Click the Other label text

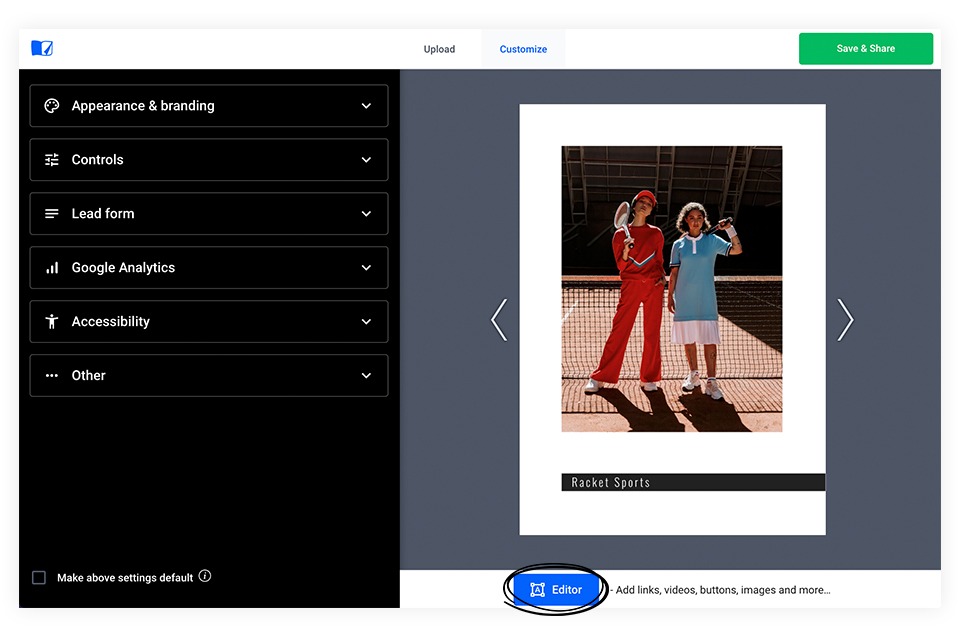pyautogui.click(x=89, y=375)
